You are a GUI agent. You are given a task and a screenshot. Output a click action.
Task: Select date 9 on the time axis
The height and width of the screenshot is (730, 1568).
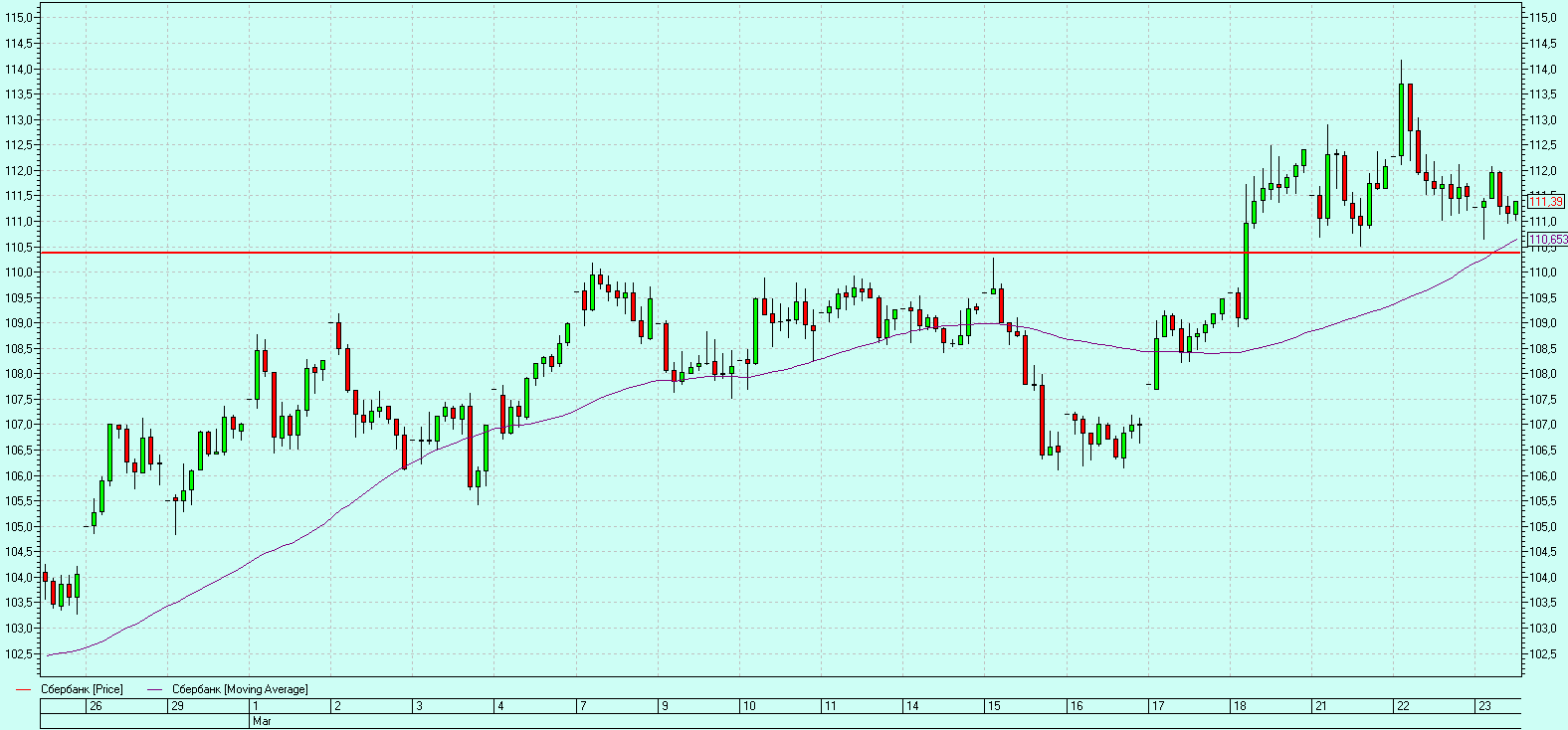(665, 706)
